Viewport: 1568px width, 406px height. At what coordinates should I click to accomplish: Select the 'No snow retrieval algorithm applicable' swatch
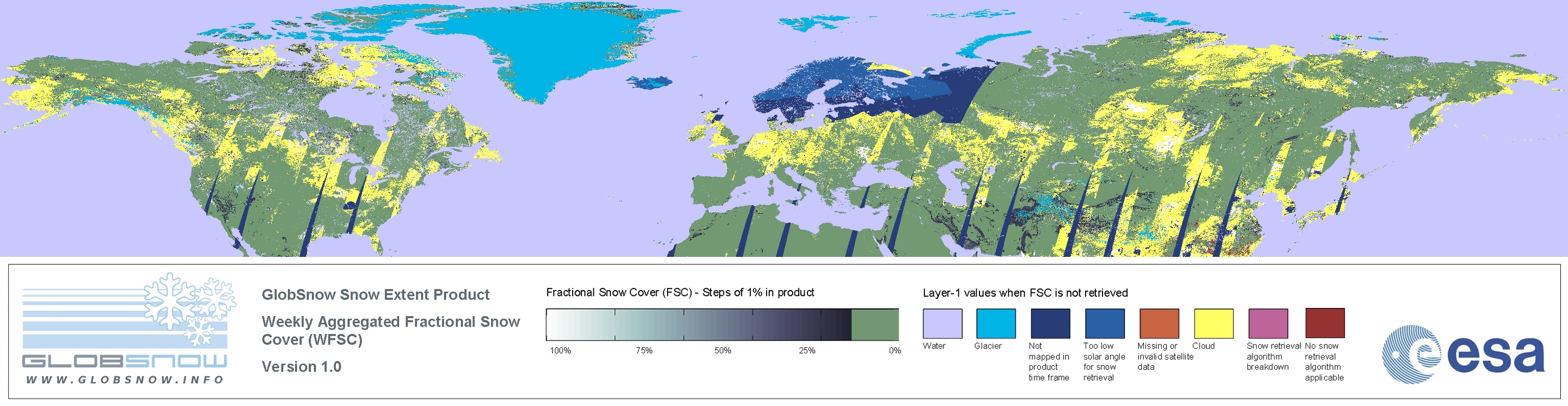(1325, 323)
